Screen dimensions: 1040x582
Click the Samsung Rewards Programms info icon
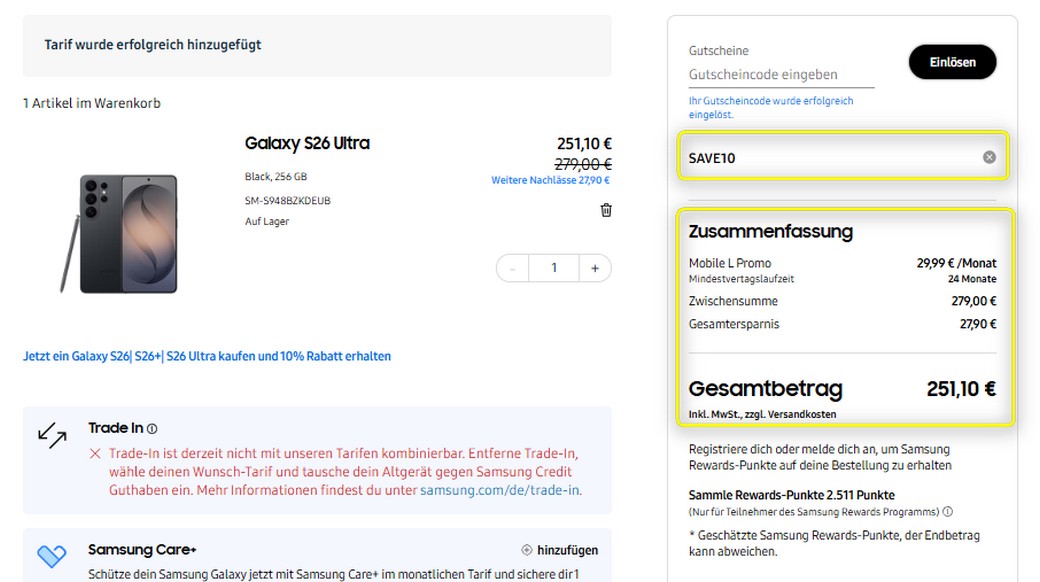click(x=947, y=511)
